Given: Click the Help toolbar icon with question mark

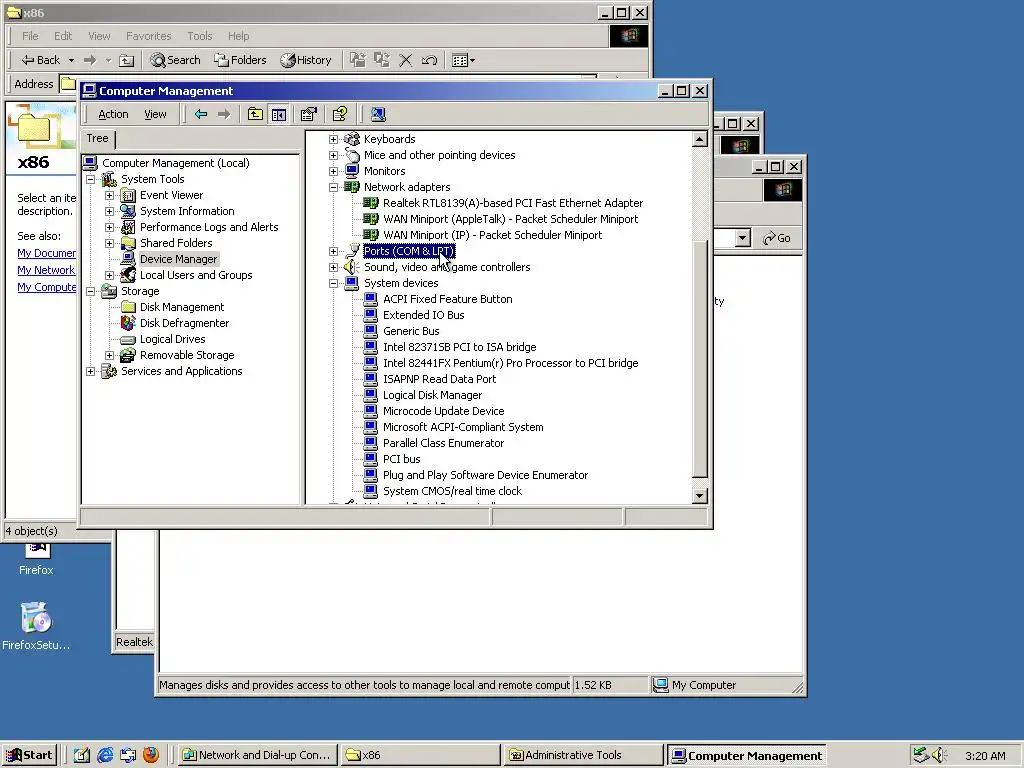Looking at the screenshot, I should [340, 114].
